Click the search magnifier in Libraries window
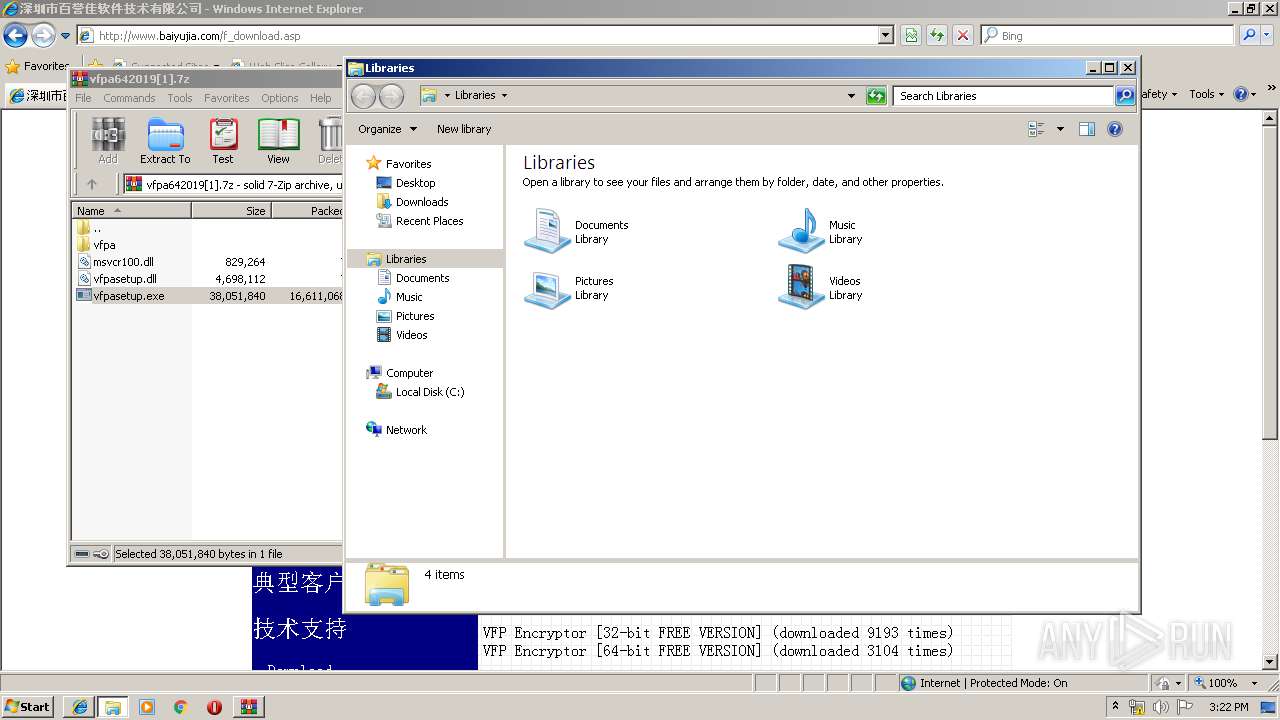The width and height of the screenshot is (1280, 720). pos(1125,96)
